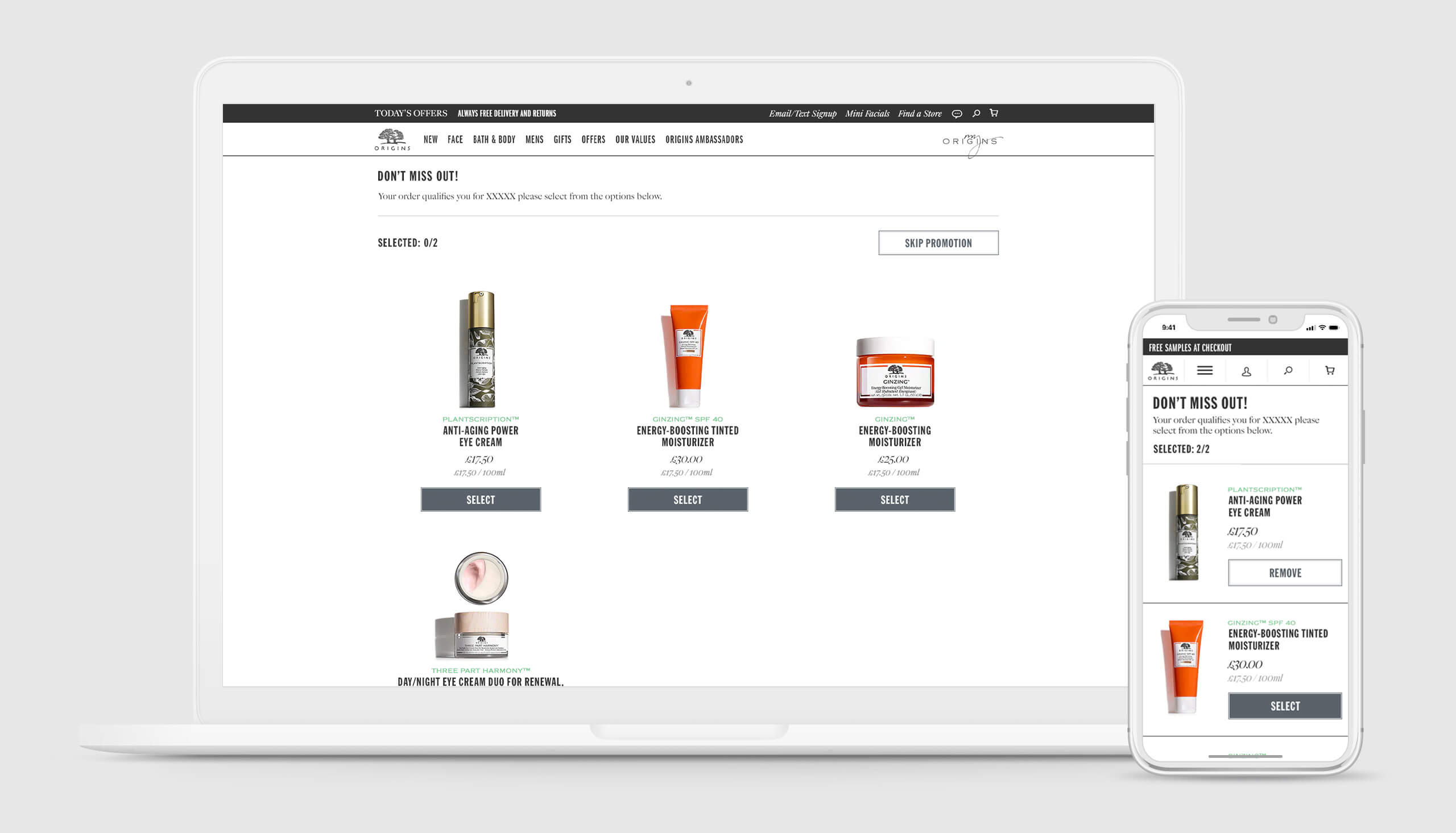Select the Energy-Boosting Moisturizer
This screenshot has width=1456, height=833.
pos(894,500)
